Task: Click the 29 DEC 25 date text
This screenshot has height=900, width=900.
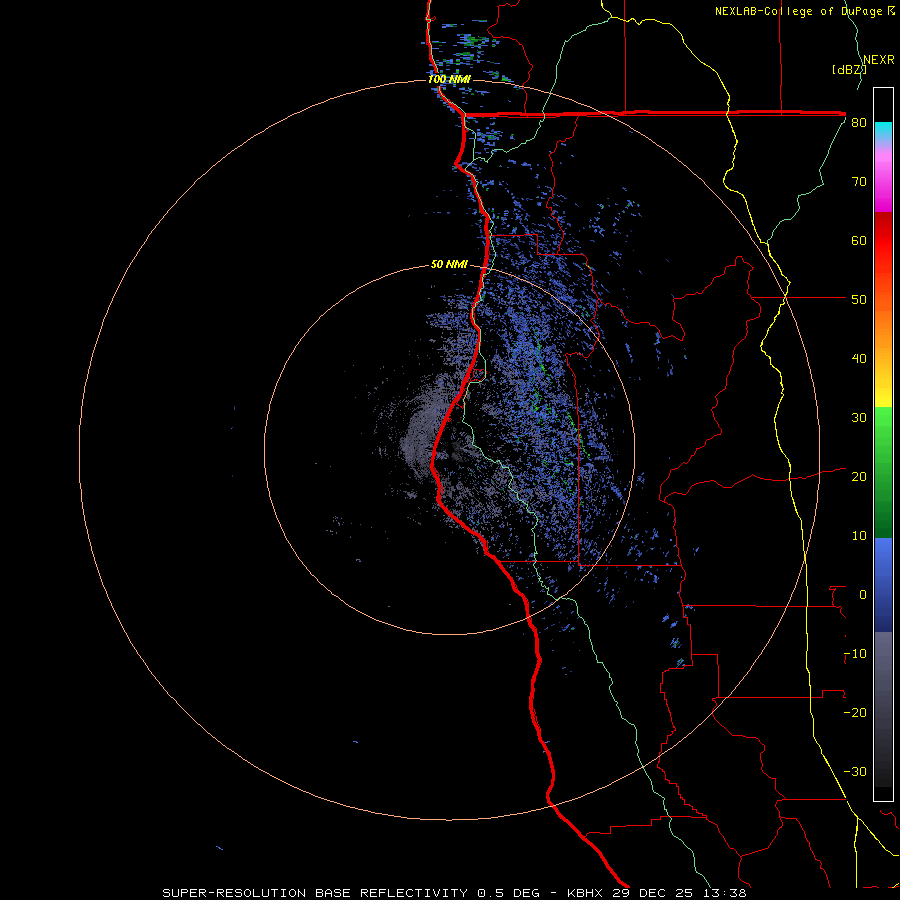Action: click(653, 893)
